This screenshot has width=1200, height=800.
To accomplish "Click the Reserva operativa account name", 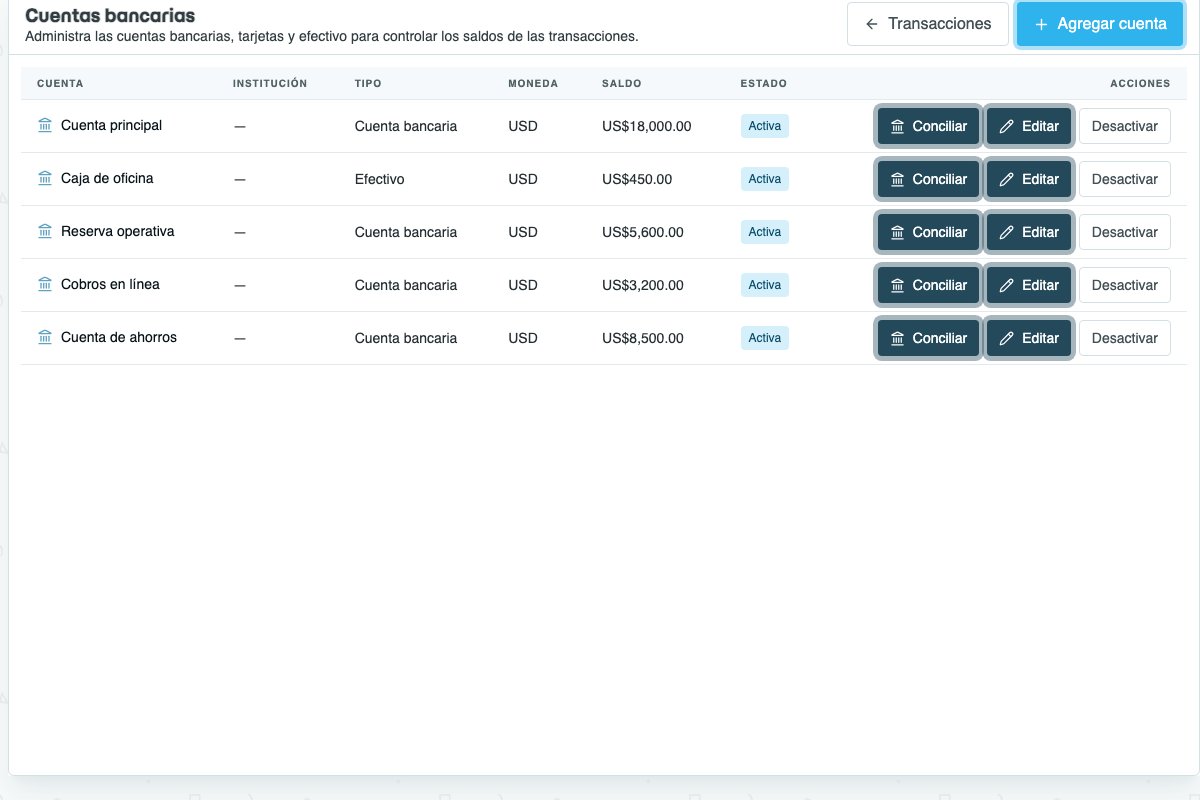I will 117,232.
